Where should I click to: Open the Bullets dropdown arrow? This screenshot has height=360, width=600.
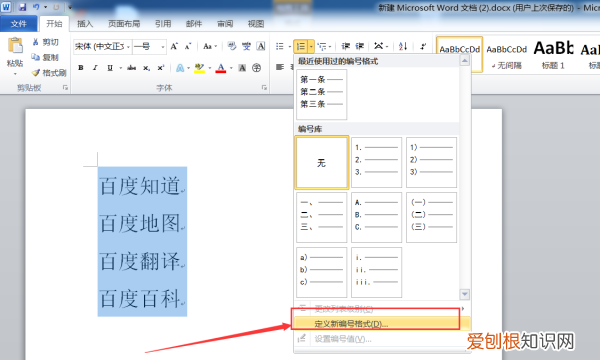pyautogui.click(x=290, y=46)
